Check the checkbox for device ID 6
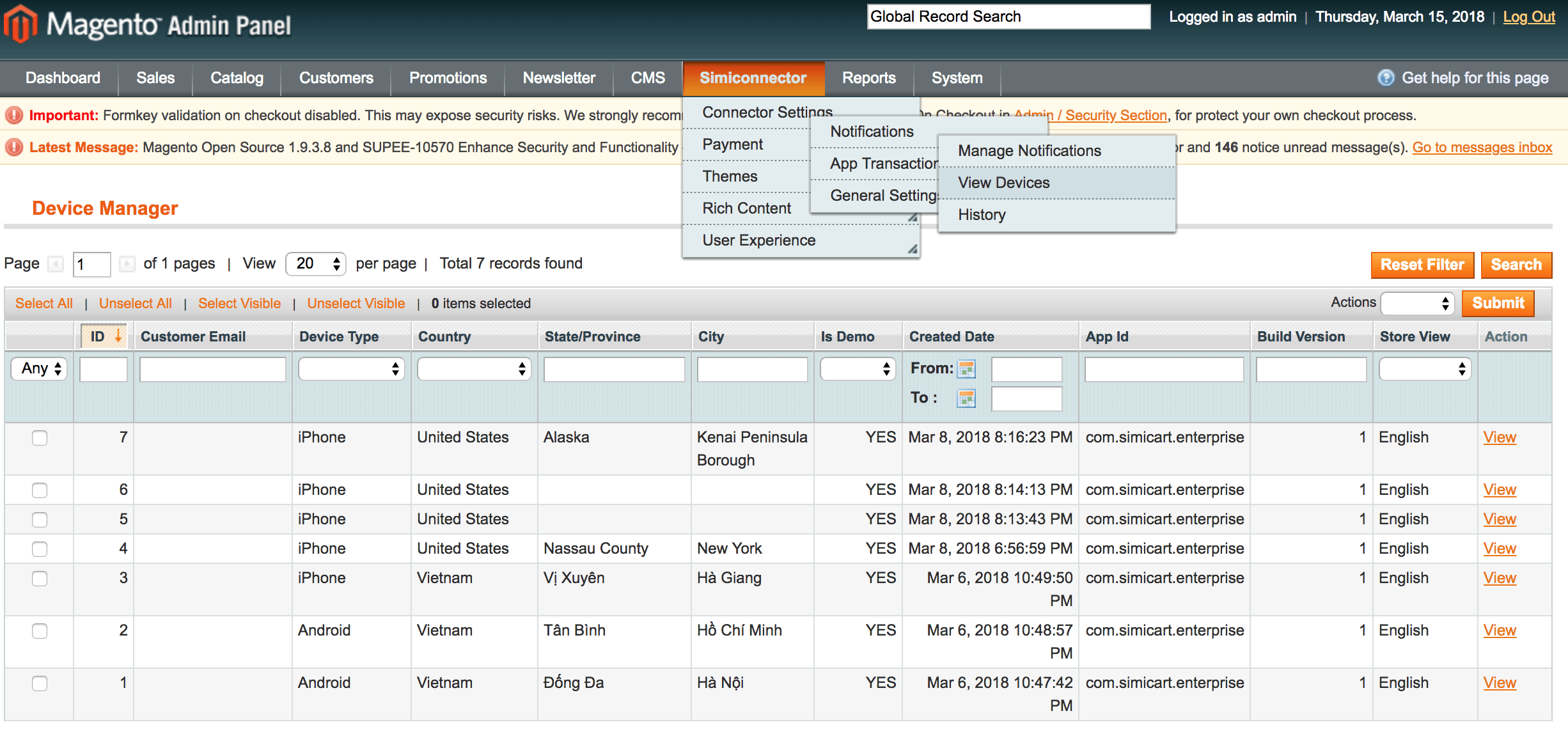This screenshot has height=734, width=1568. click(x=40, y=490)
